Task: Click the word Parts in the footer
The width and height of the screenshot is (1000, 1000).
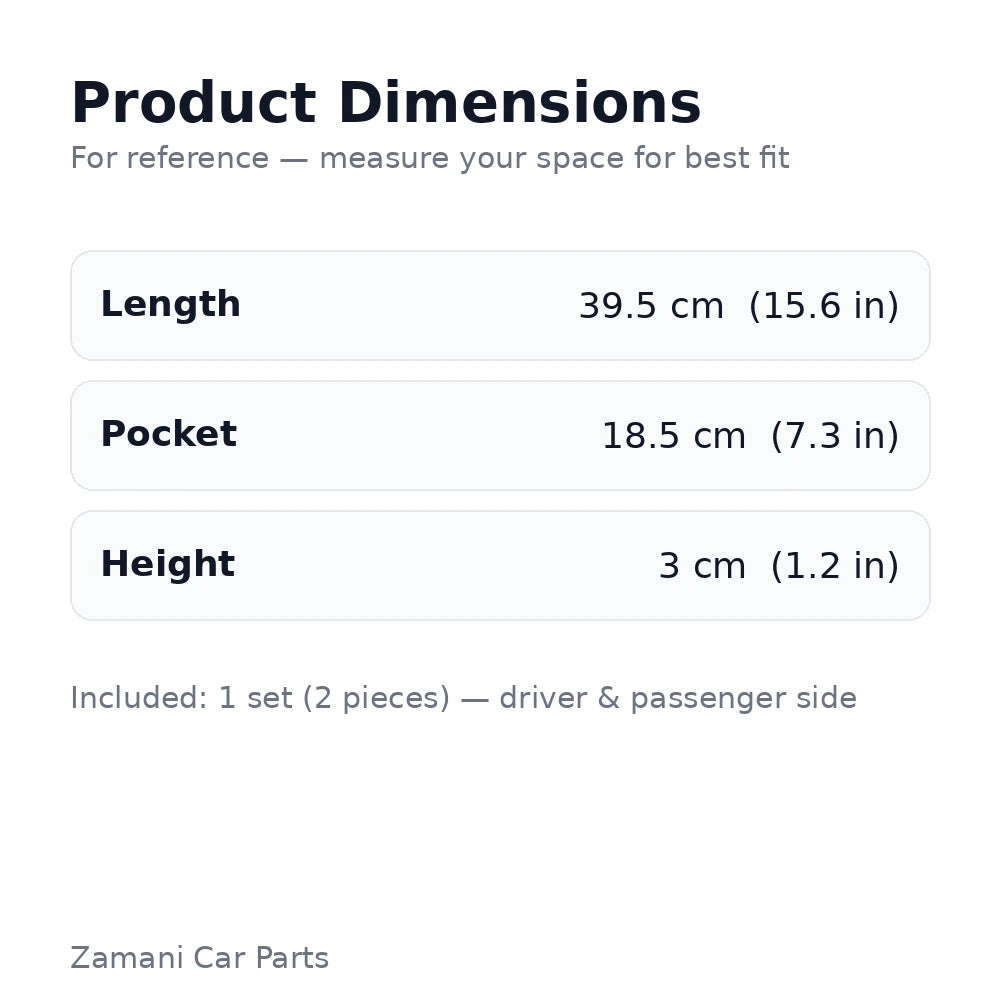Action: [291, 958]
